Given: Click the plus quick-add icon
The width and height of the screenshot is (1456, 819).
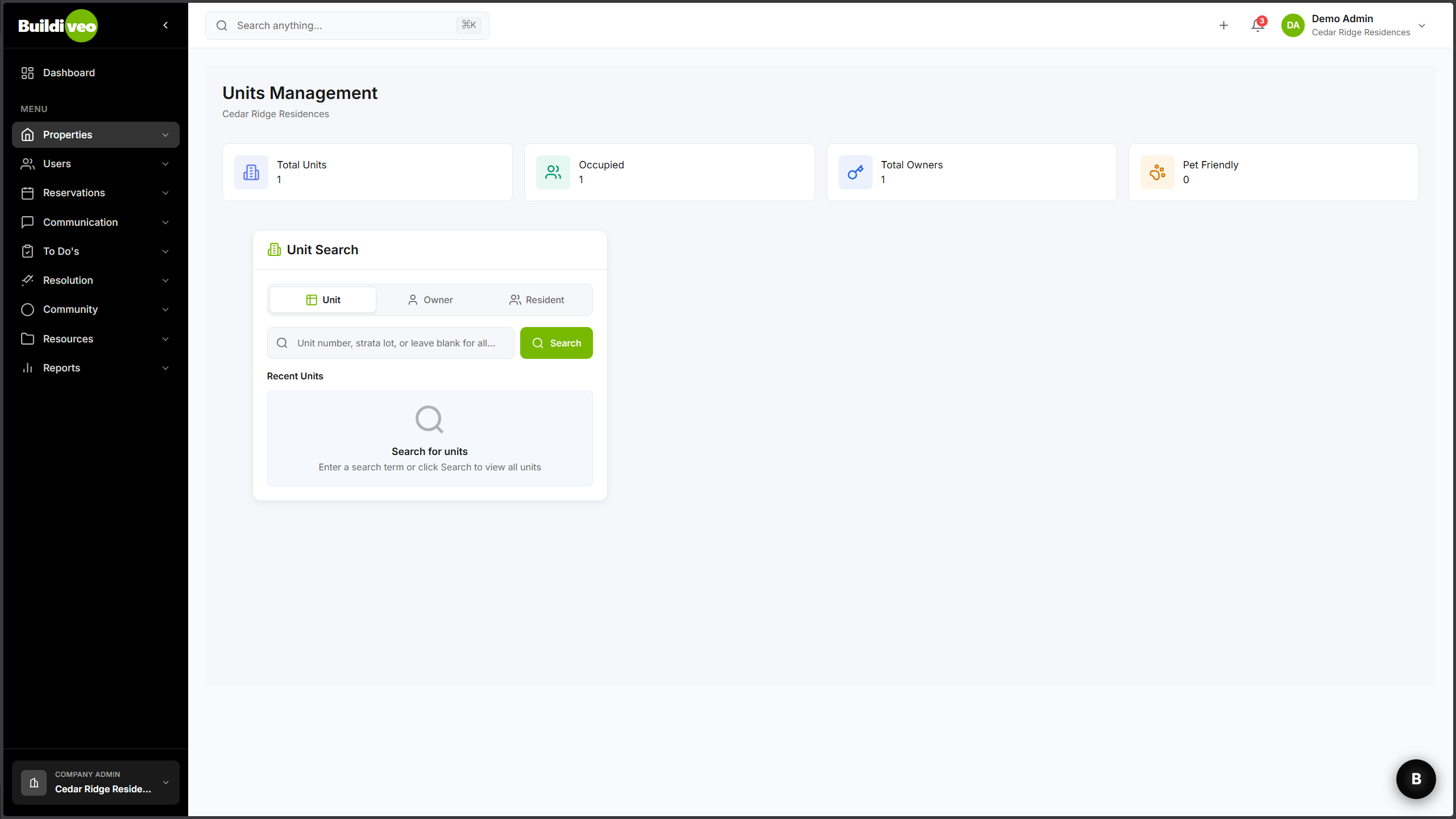Looking at the screenshot, I should click(1223, 26).
